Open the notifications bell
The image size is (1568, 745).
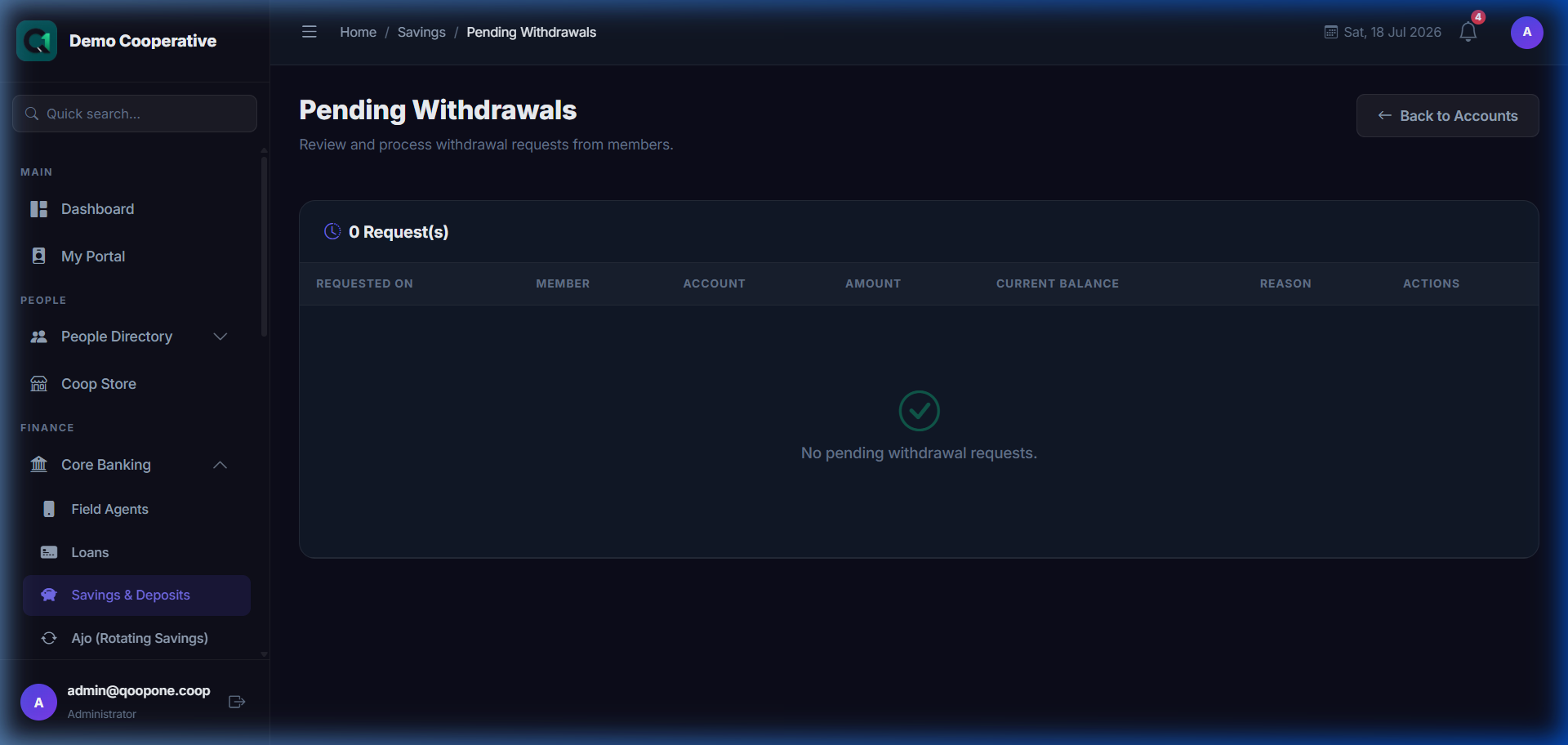click(x=1468, y=33)
